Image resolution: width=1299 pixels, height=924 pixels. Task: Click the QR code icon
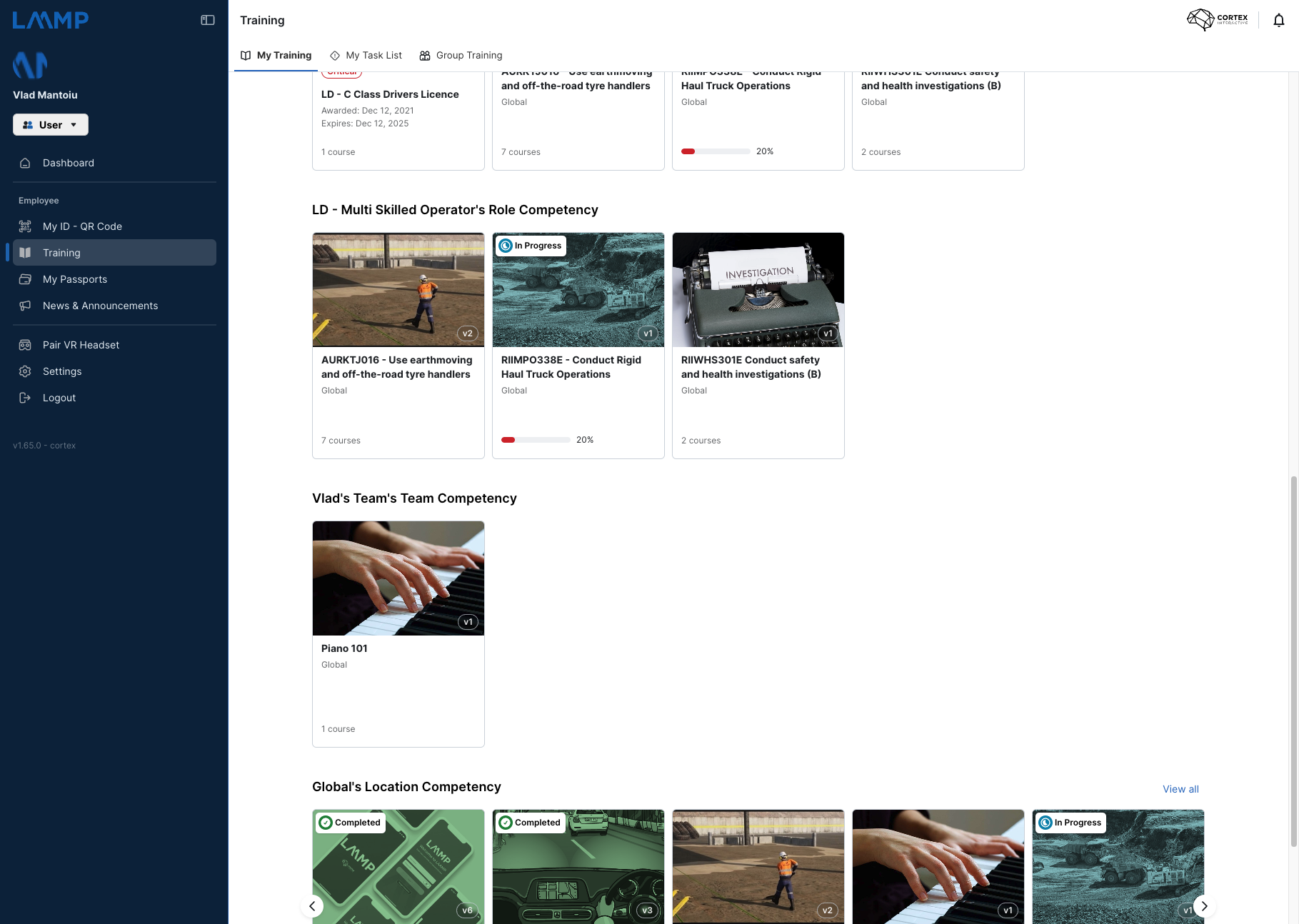click(25, 226)
